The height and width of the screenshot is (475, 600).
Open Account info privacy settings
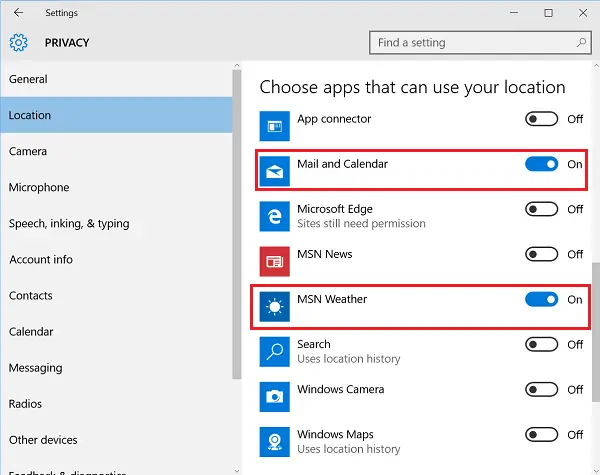[41, 259]
